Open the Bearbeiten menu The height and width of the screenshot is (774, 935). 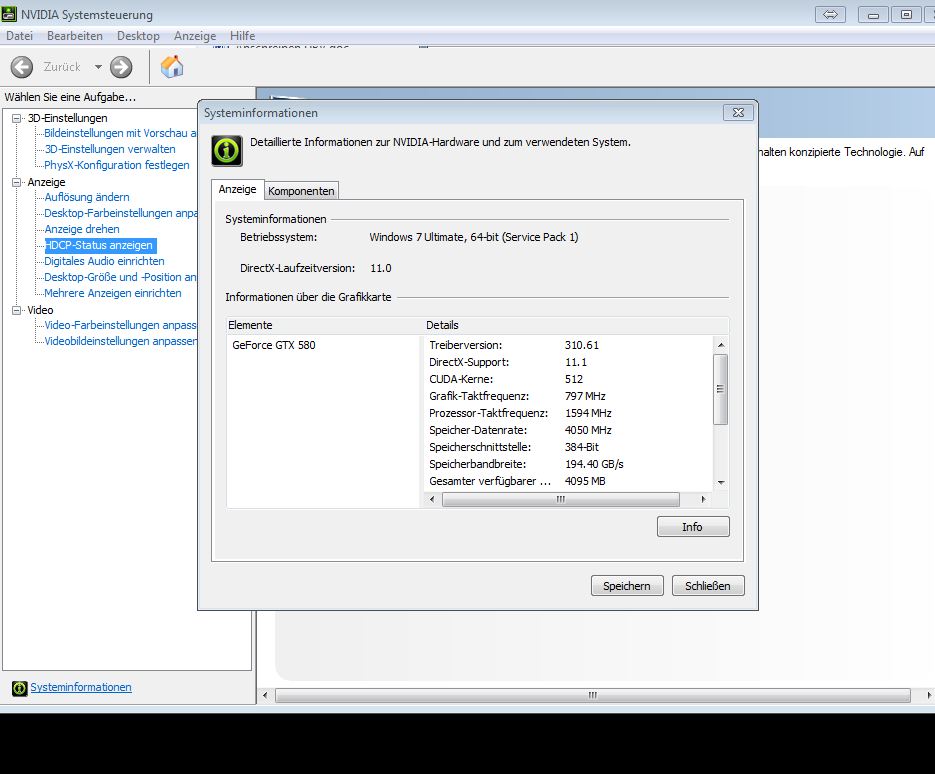point(75,36)
